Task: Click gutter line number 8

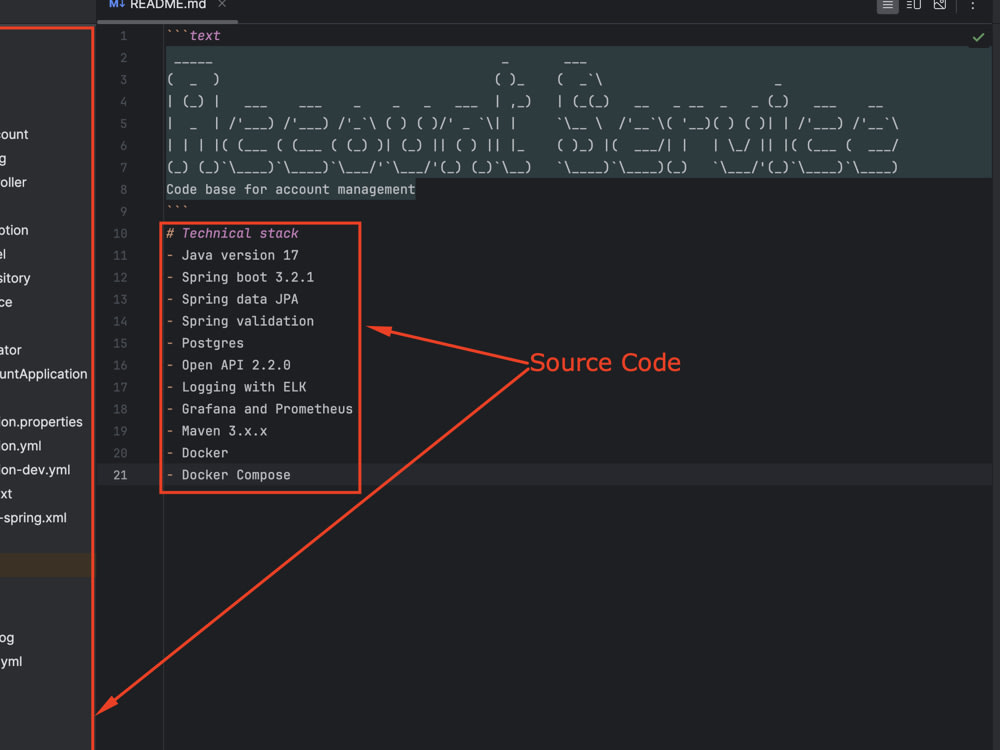Action: coord(123,189)
